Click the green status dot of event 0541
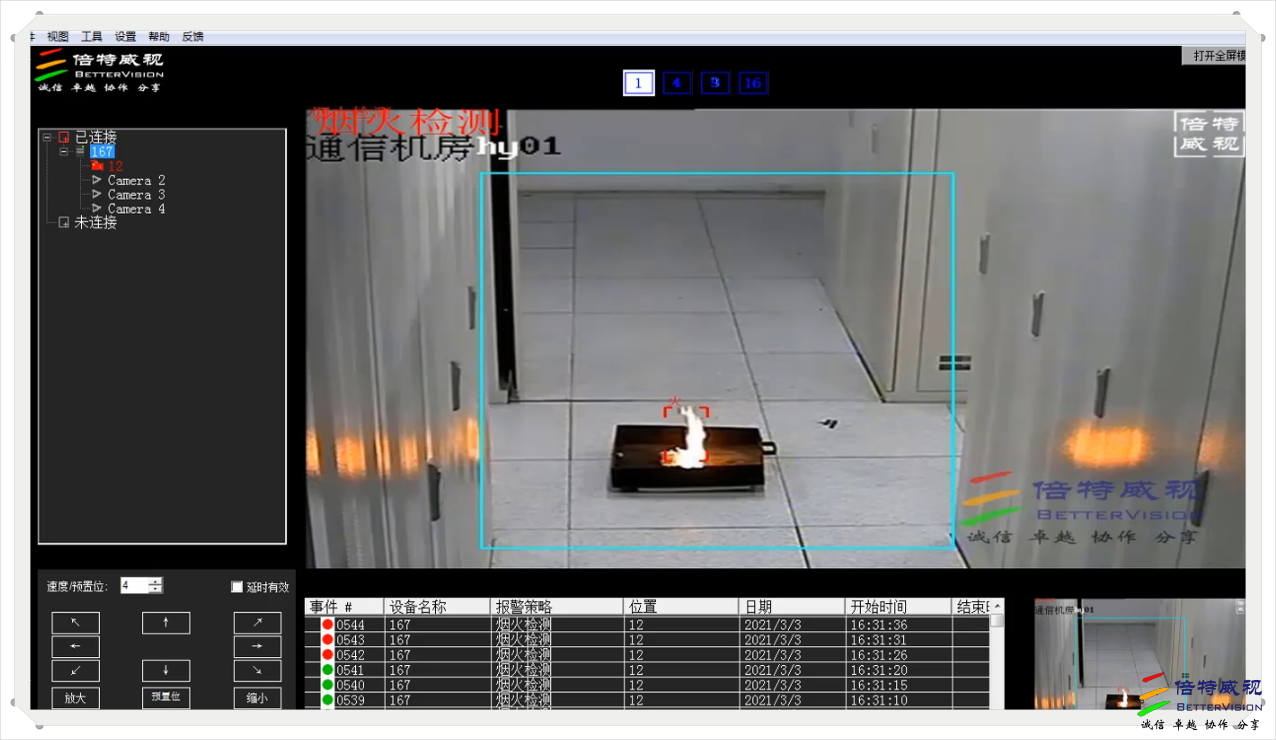Screen dimensions: 1276x740 pyautogui.click(x=327, y=670)
